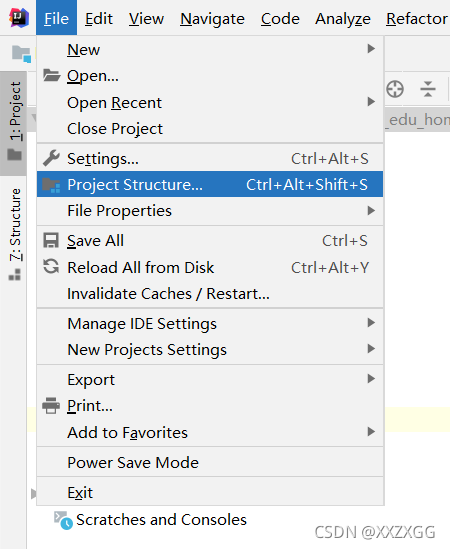Click the printer icon beside Print

(x=51, y=406)
